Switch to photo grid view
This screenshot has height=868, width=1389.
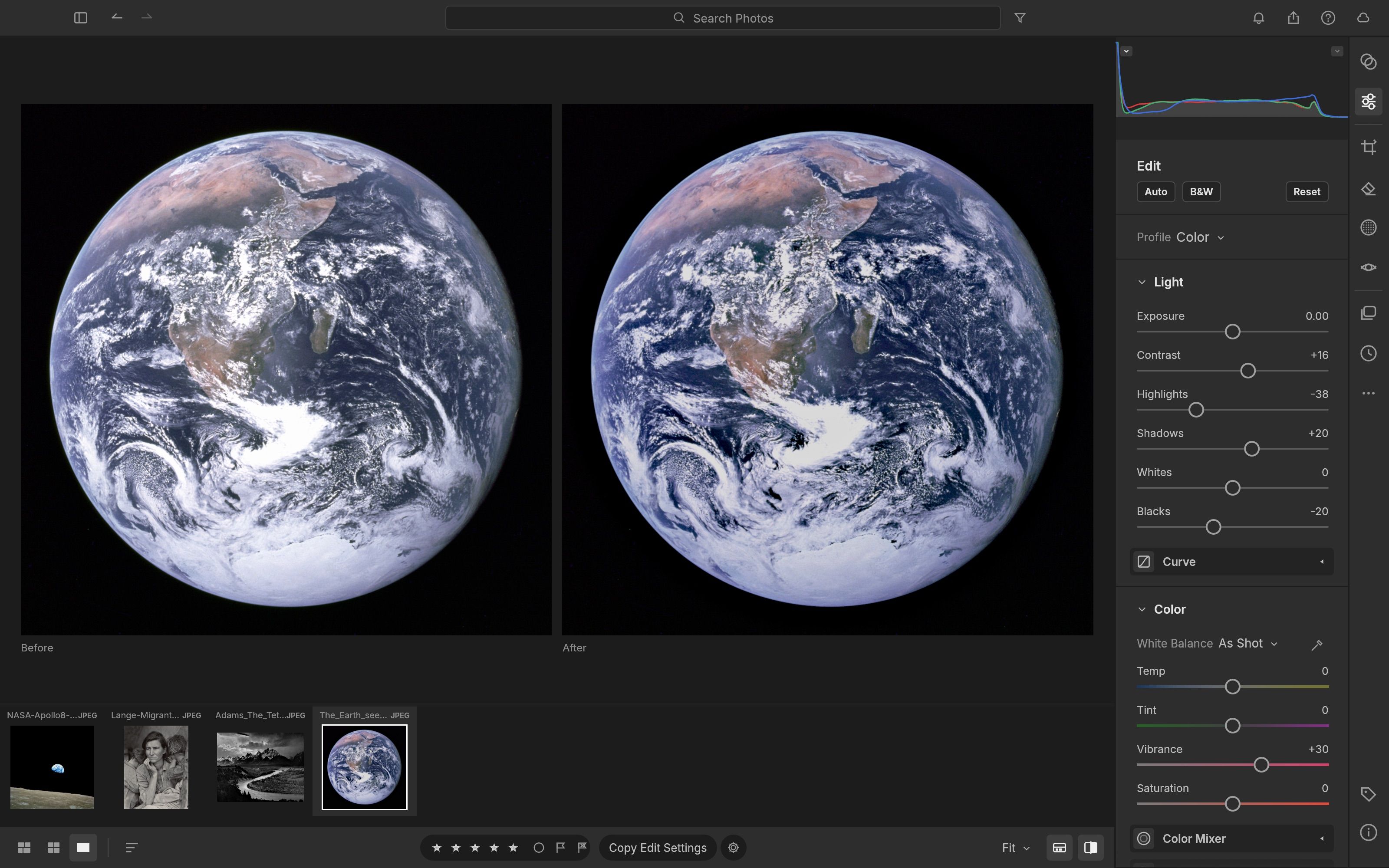[24, 848]
